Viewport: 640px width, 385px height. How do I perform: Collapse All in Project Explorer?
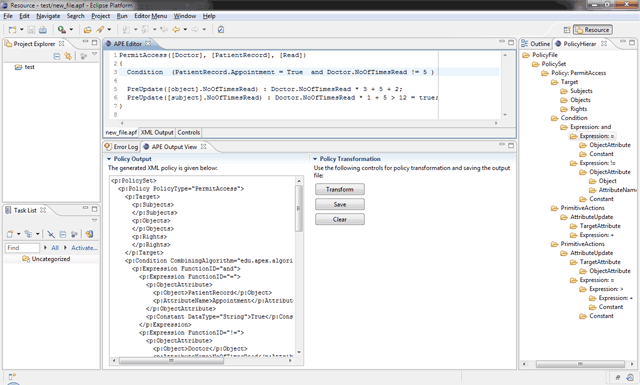[x=57, y=56]
